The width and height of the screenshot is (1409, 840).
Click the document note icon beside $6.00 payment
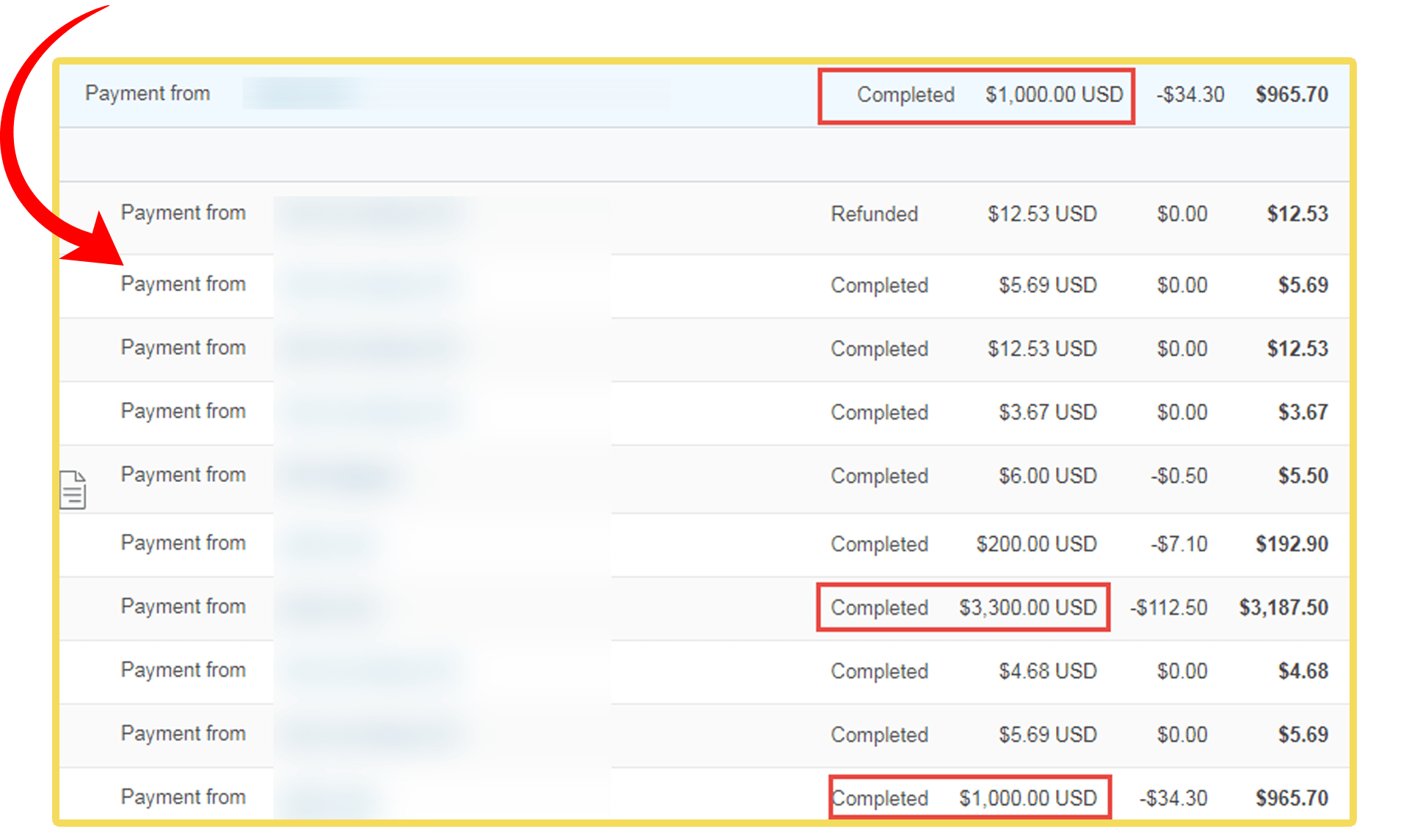(73, 489)
